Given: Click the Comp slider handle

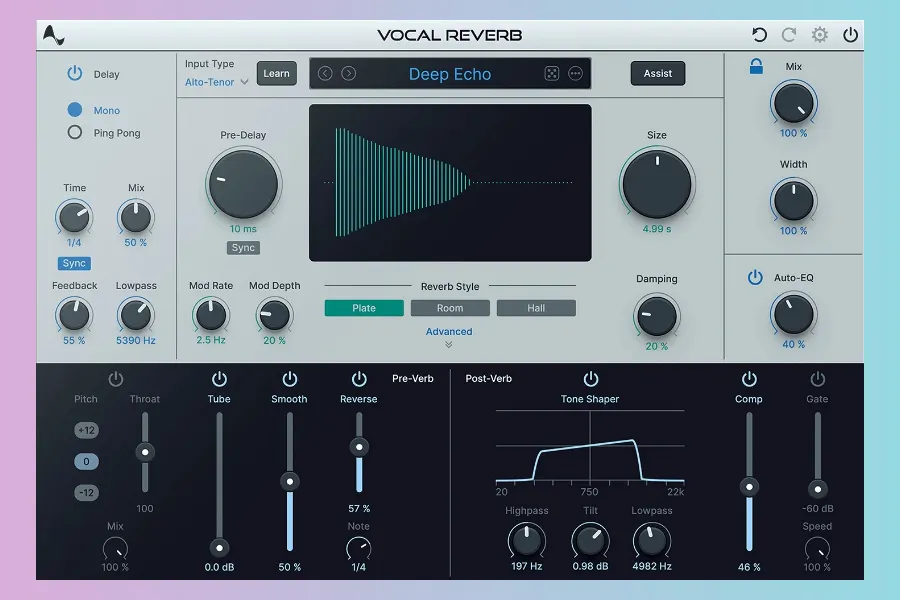Looking at the screenshot, I should pyautogui.click(x=748, y=487).
